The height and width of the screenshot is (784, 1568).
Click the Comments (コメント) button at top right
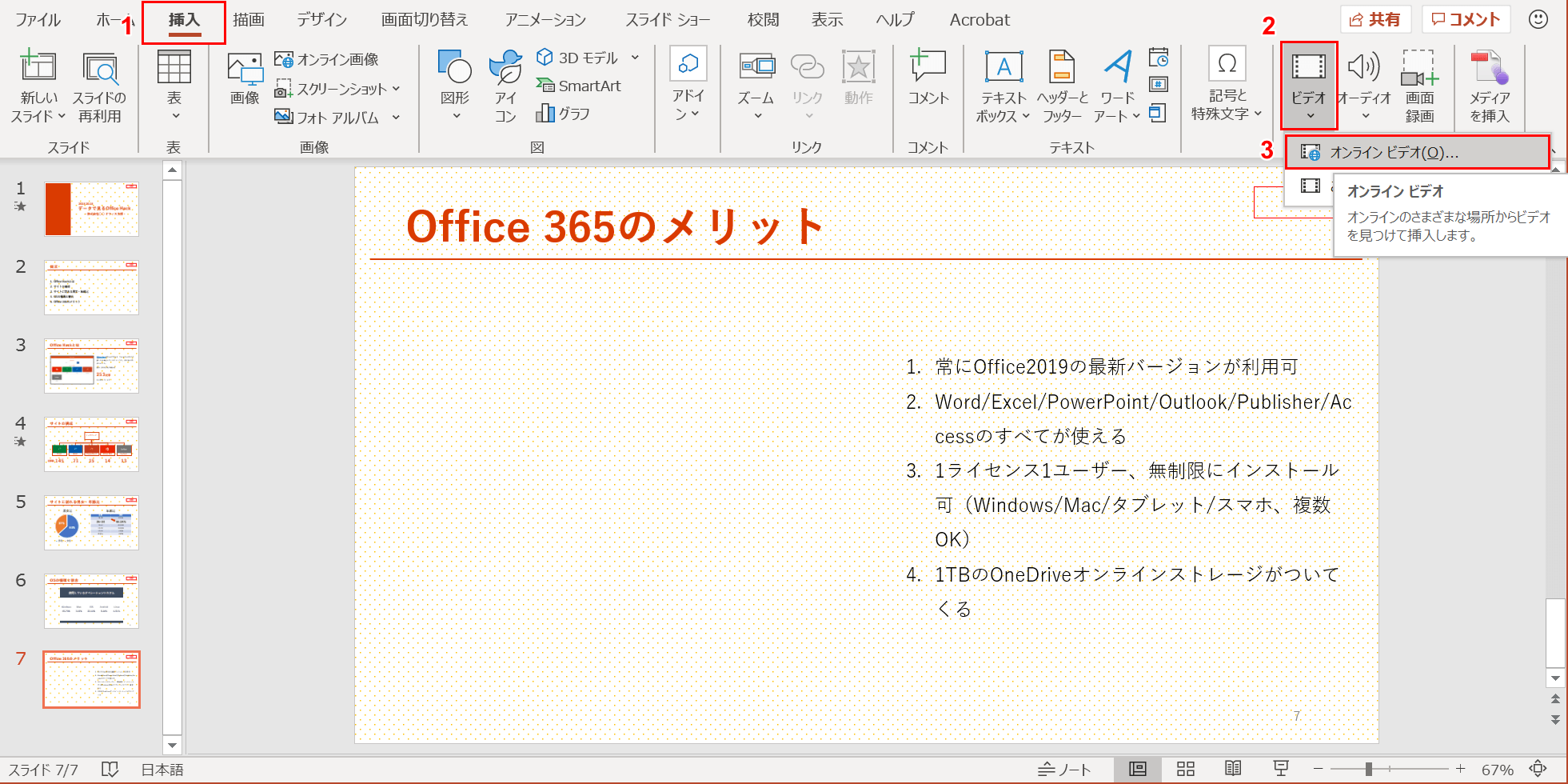(1466, 19)
